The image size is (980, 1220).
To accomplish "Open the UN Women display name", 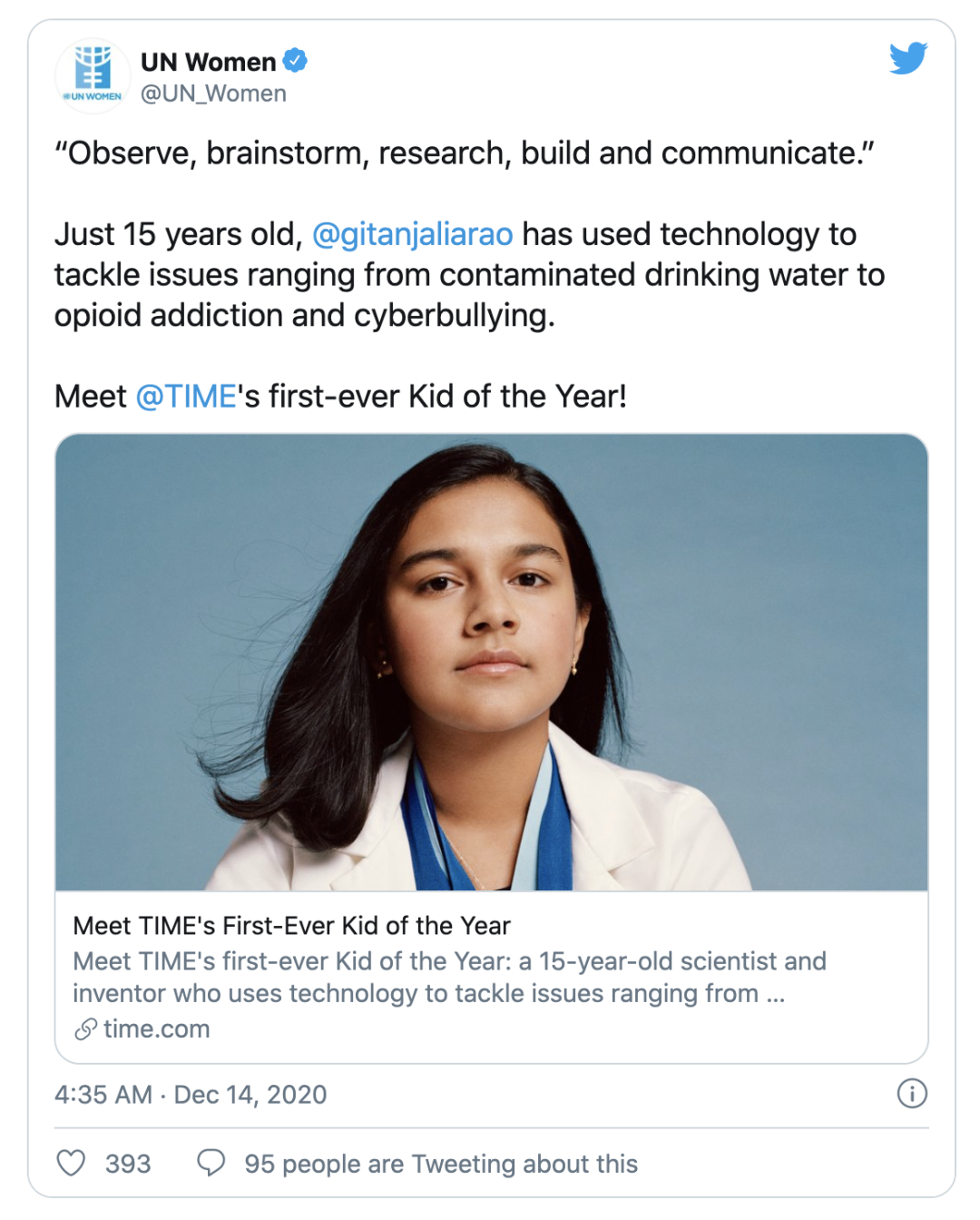I will [x=208, y=62].
